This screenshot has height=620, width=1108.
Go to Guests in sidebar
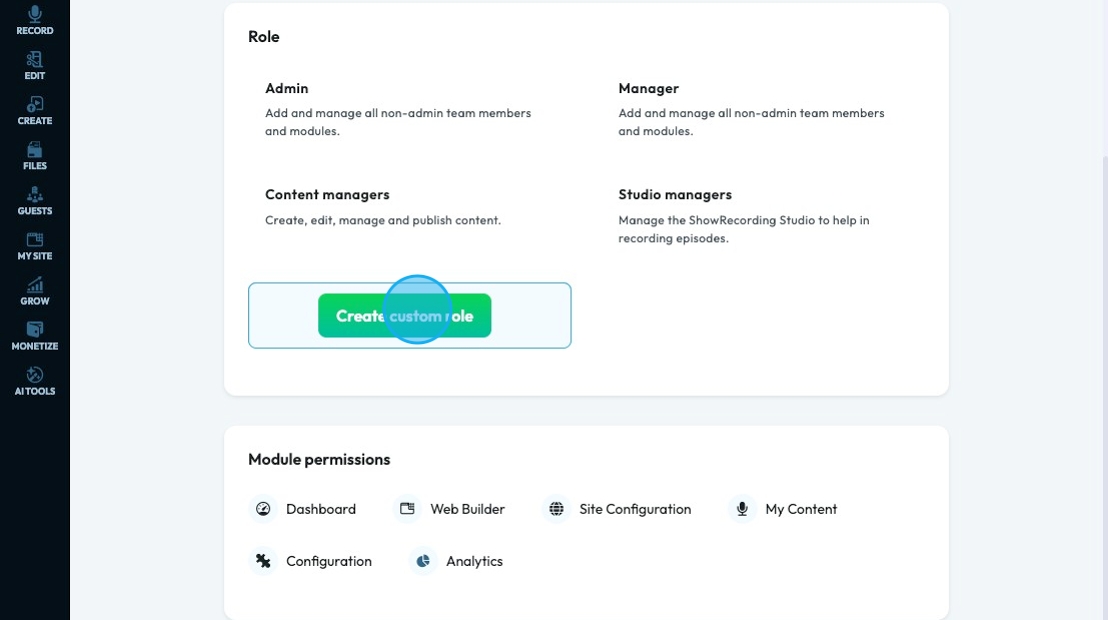[x=35, y=195]
